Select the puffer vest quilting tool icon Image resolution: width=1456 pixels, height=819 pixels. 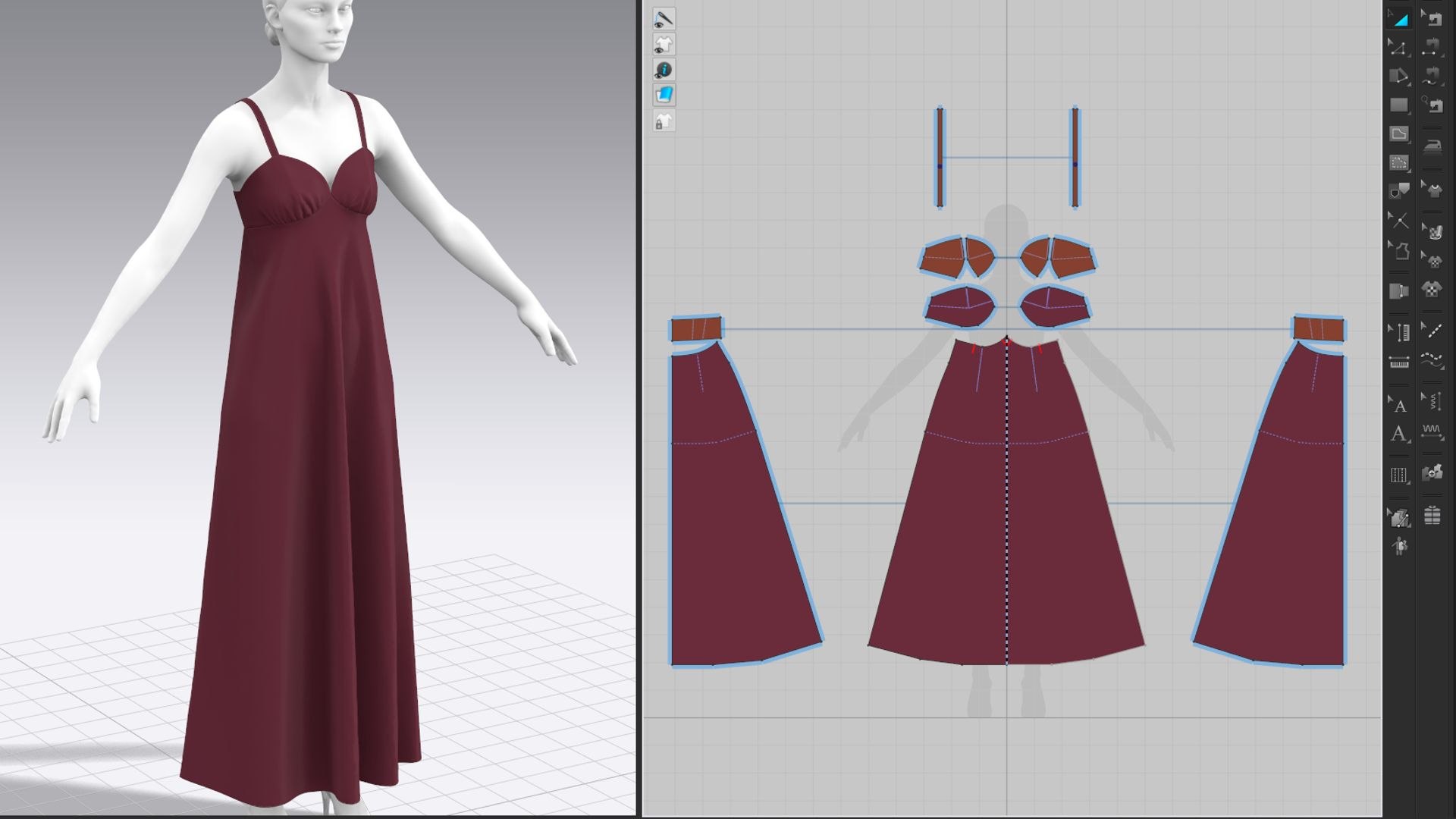point(1432,516)
